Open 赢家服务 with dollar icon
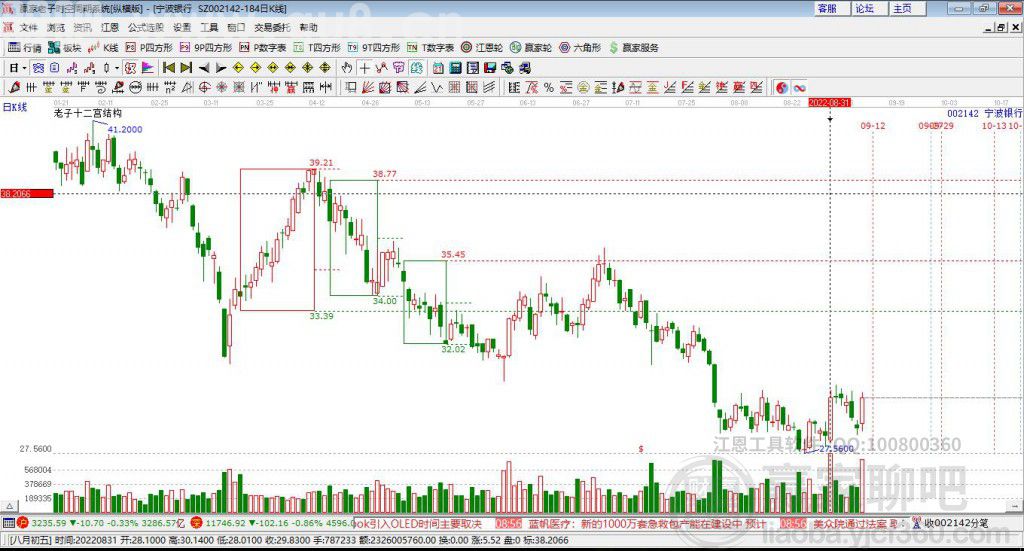Screen dimensions: 1024x551 634,48
